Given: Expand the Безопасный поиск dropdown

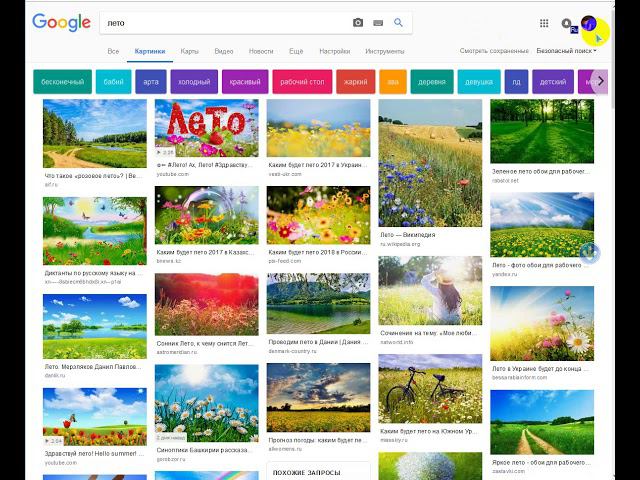Looking at the screenshot, I should point(567,51).
